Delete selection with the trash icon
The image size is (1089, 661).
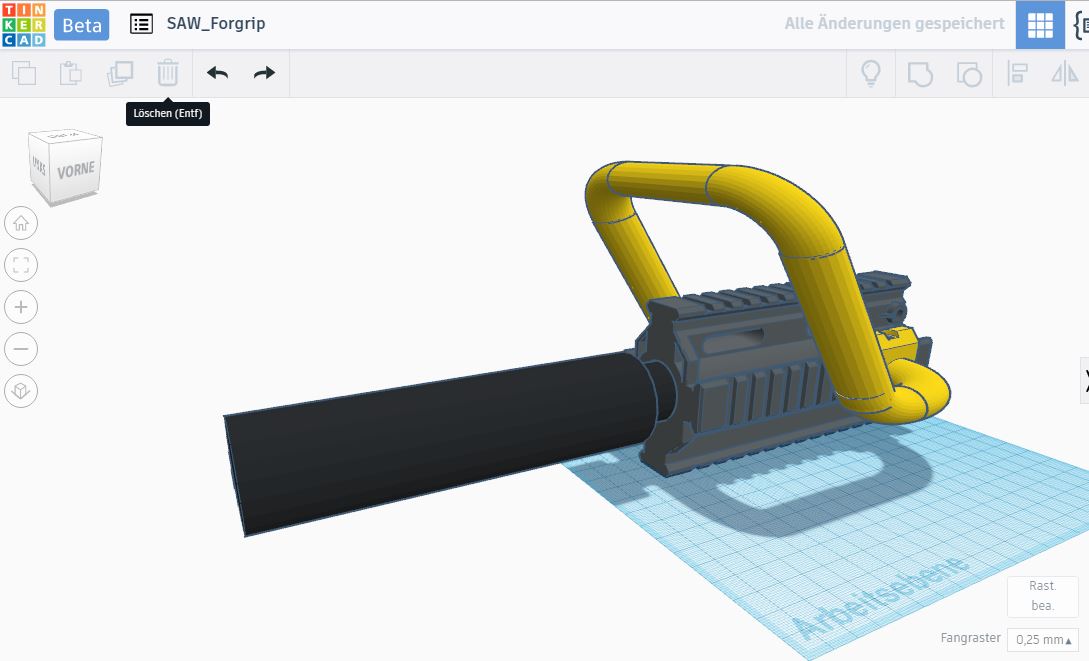(167, 73)
